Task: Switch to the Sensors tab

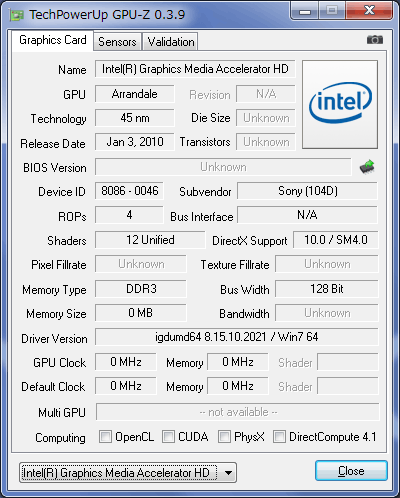Action: coord(117,42)
